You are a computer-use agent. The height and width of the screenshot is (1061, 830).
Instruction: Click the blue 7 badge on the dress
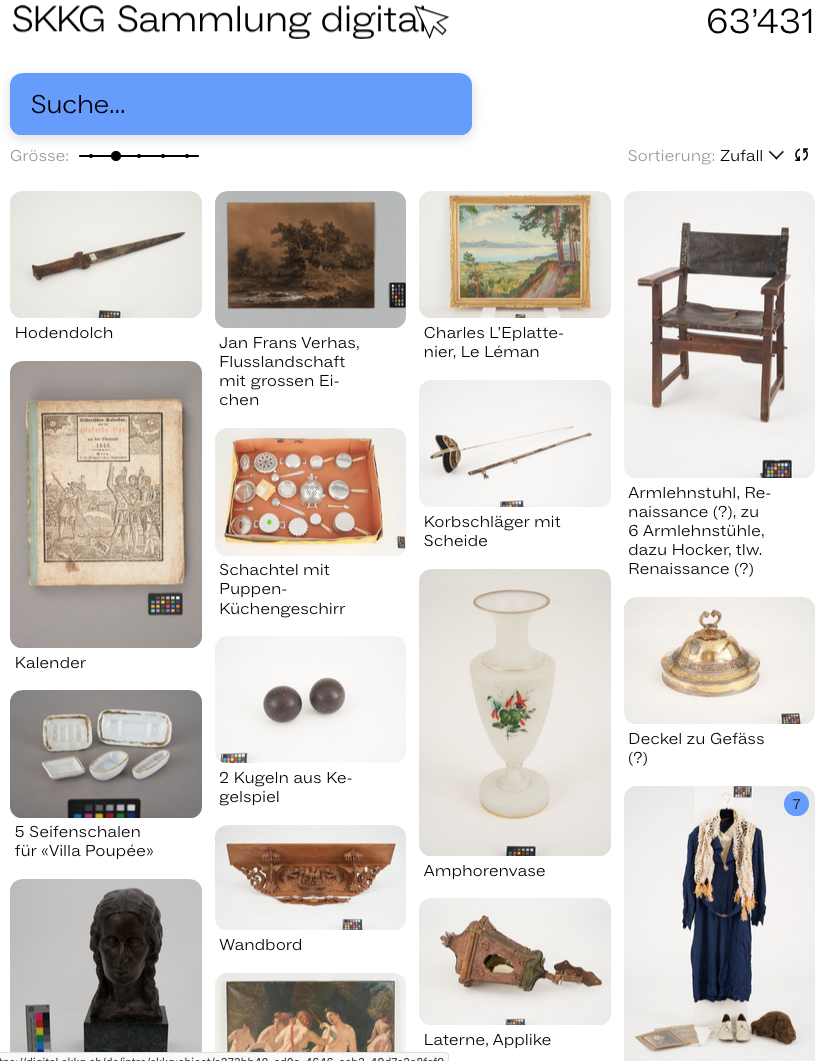coord(796,804)
